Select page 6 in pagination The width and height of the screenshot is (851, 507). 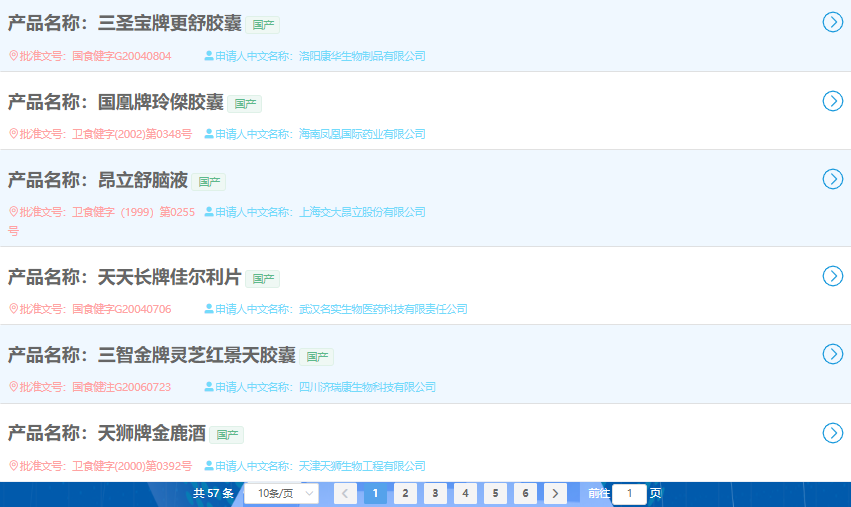click(x=525, y=493)
